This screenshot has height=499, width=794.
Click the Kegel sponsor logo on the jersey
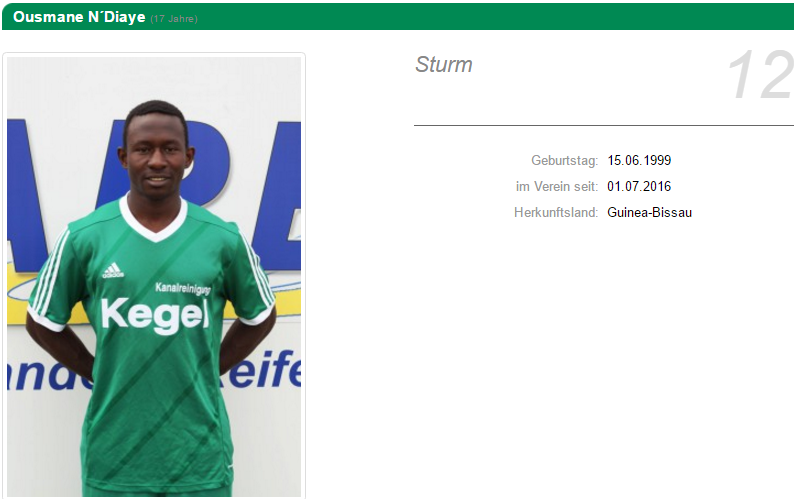click(155, 315)
